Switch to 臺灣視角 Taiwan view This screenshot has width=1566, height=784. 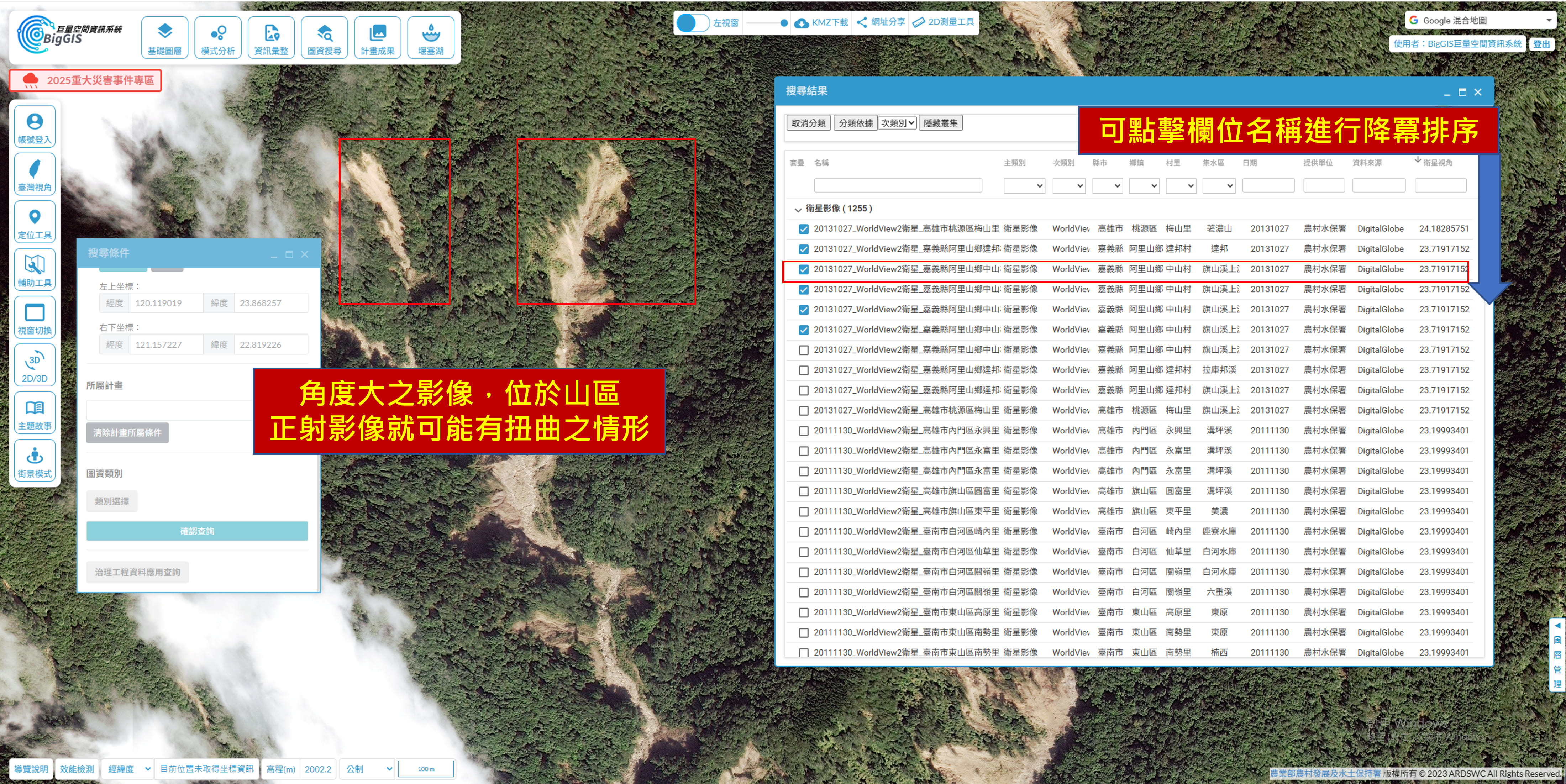coord(35,174)
